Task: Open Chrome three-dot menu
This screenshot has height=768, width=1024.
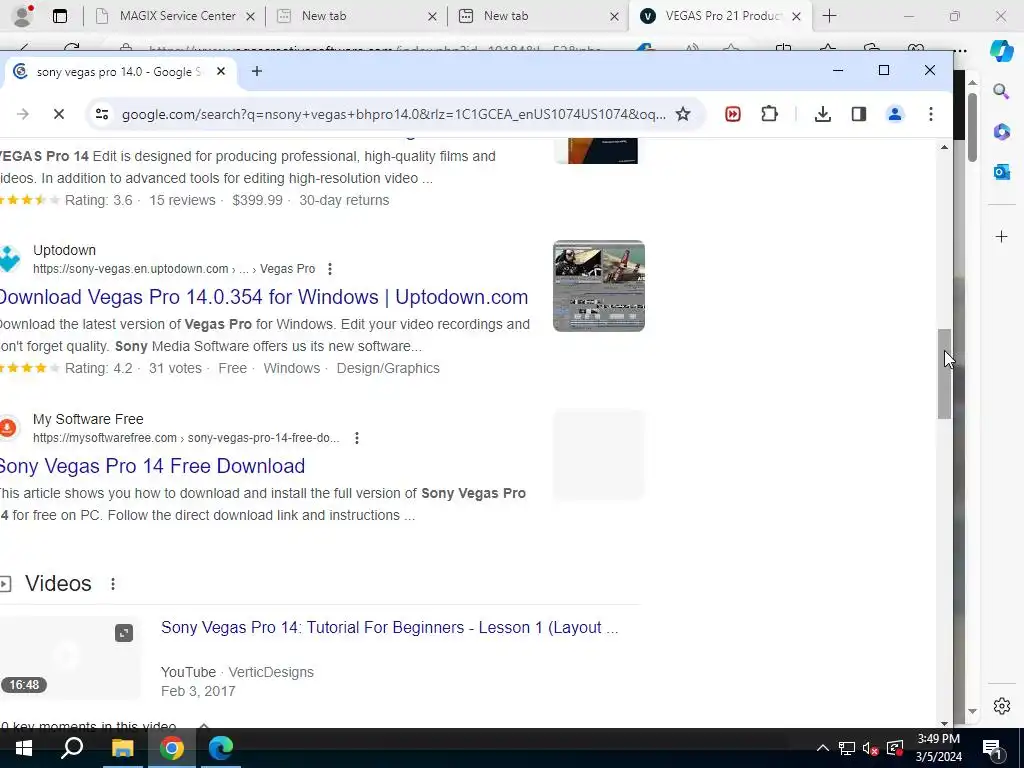Action: pyautogui.click(x=931, y=114)
